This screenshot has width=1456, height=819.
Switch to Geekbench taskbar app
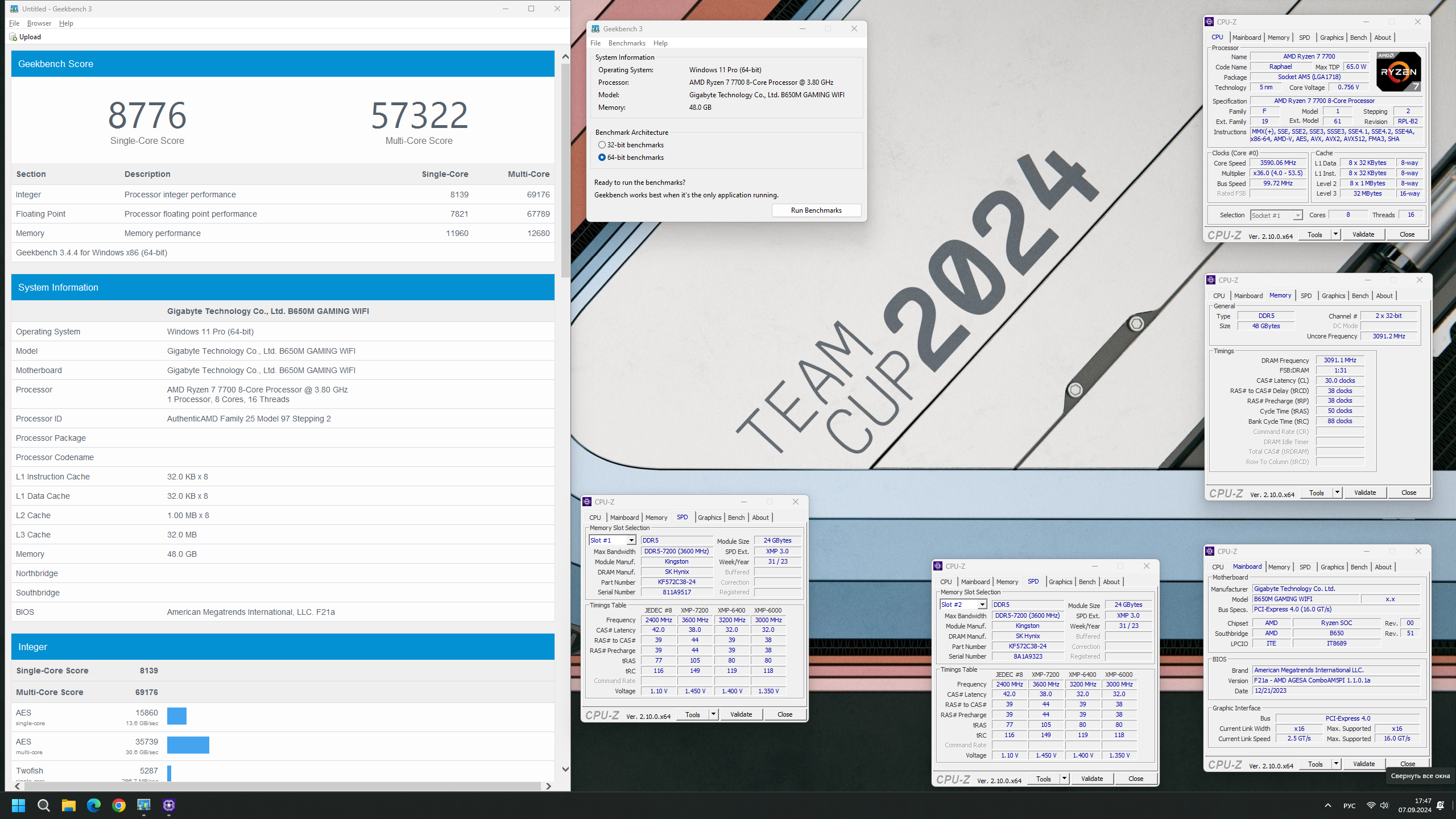(143, 805)
